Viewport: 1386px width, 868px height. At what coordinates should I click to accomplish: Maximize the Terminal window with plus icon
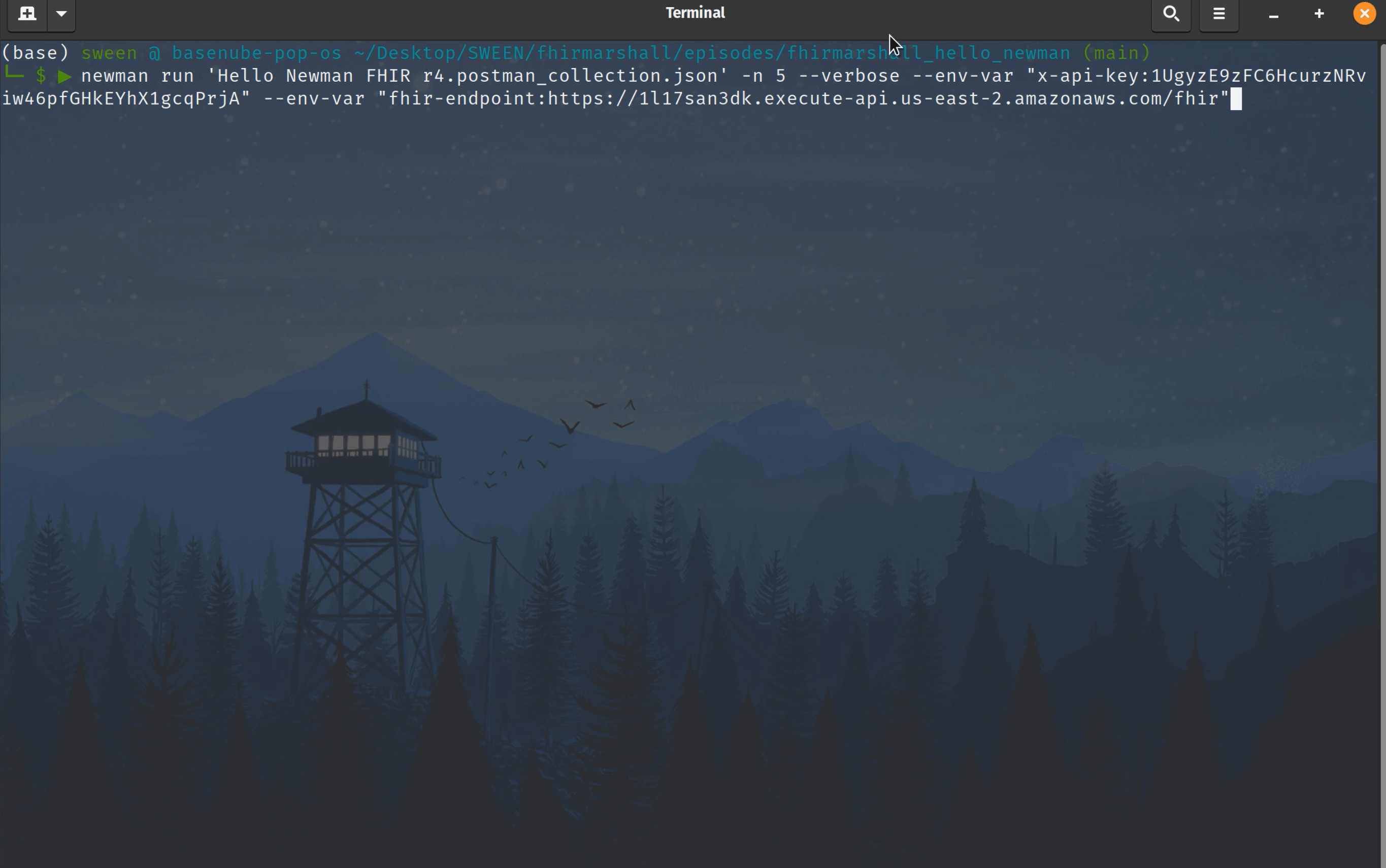(1319, 14)
